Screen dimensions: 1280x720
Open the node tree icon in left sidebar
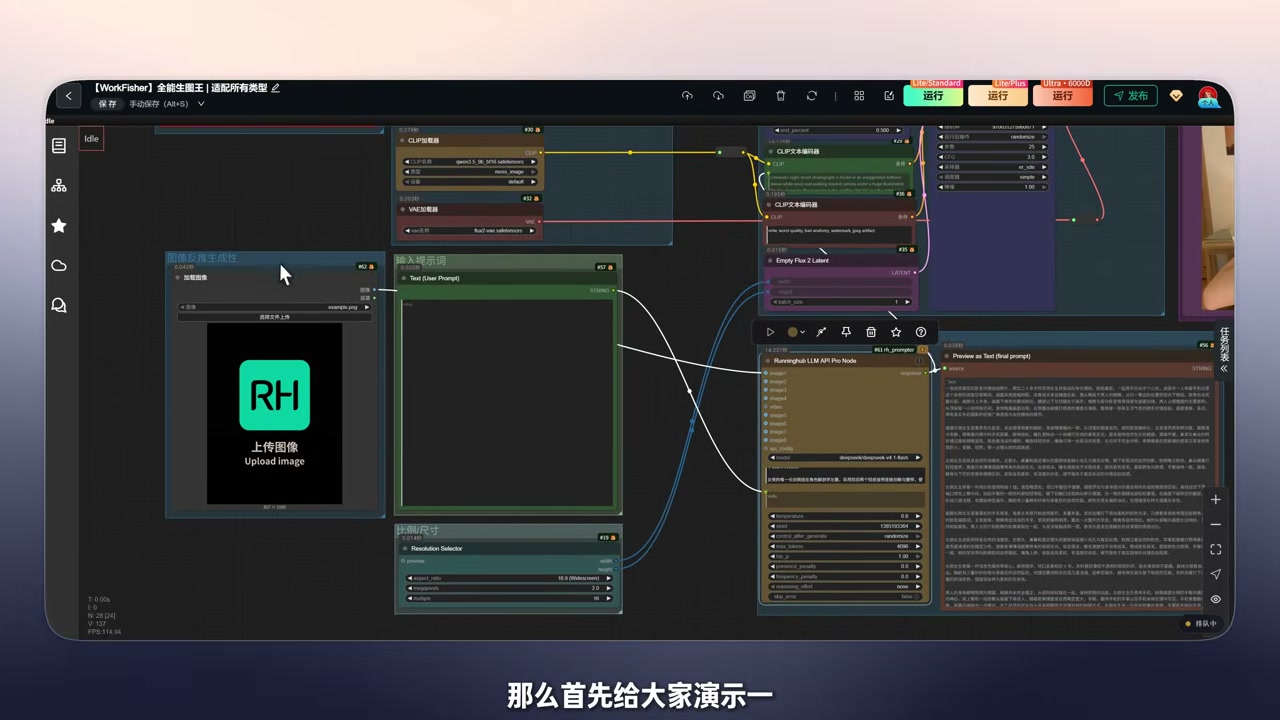click(59, 186)
